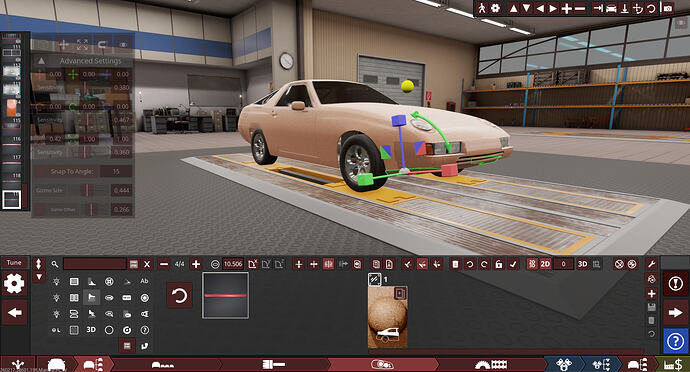
Task: Click the camera left arrow icon
Action: click(540, 8)
